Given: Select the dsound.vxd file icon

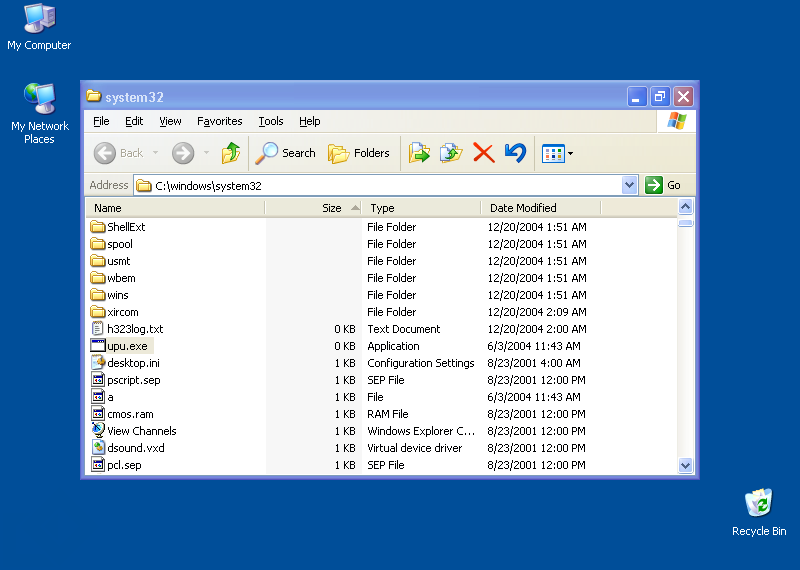Looking at the screenshot, I should click(x=97, y=448).
